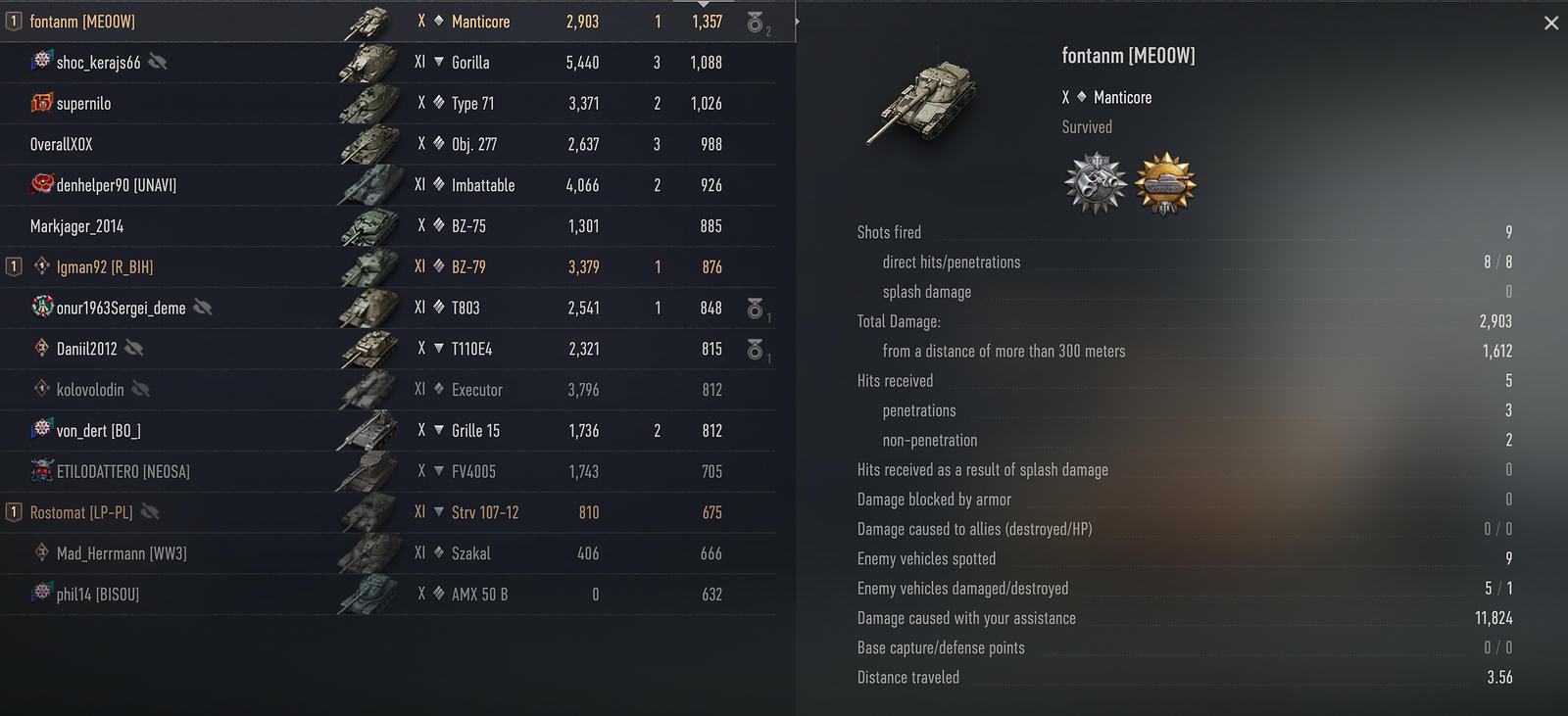
Task: Open player name fontanm [MEOOW] in details
Action: [1128, 56]
